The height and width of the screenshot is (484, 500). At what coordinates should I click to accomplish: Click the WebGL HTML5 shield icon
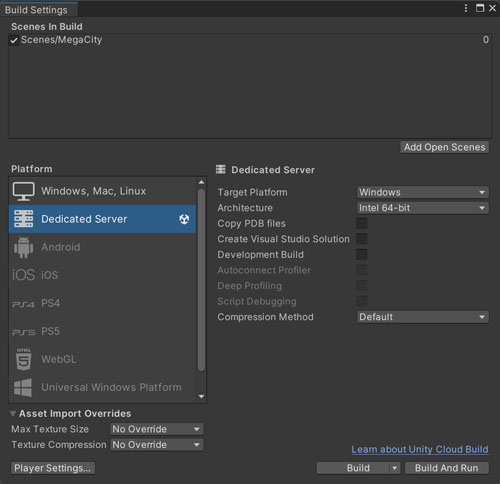click(x=23, y=359)
